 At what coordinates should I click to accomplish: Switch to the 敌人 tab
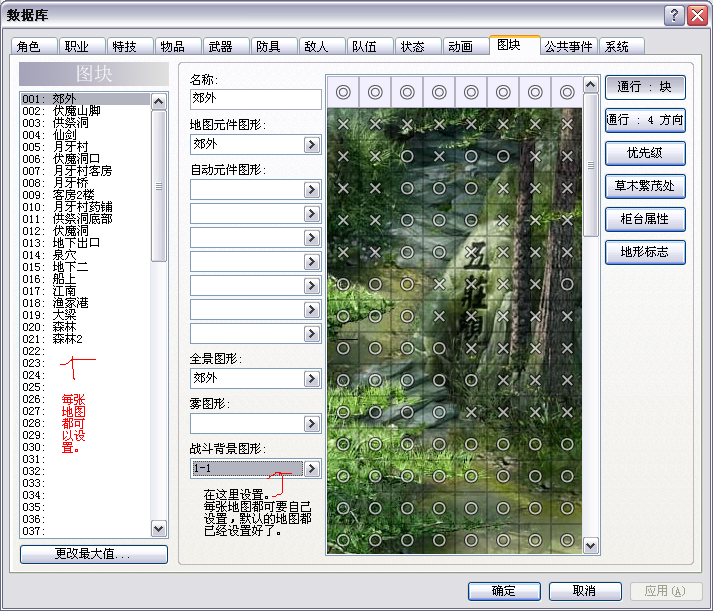point(322,46)
